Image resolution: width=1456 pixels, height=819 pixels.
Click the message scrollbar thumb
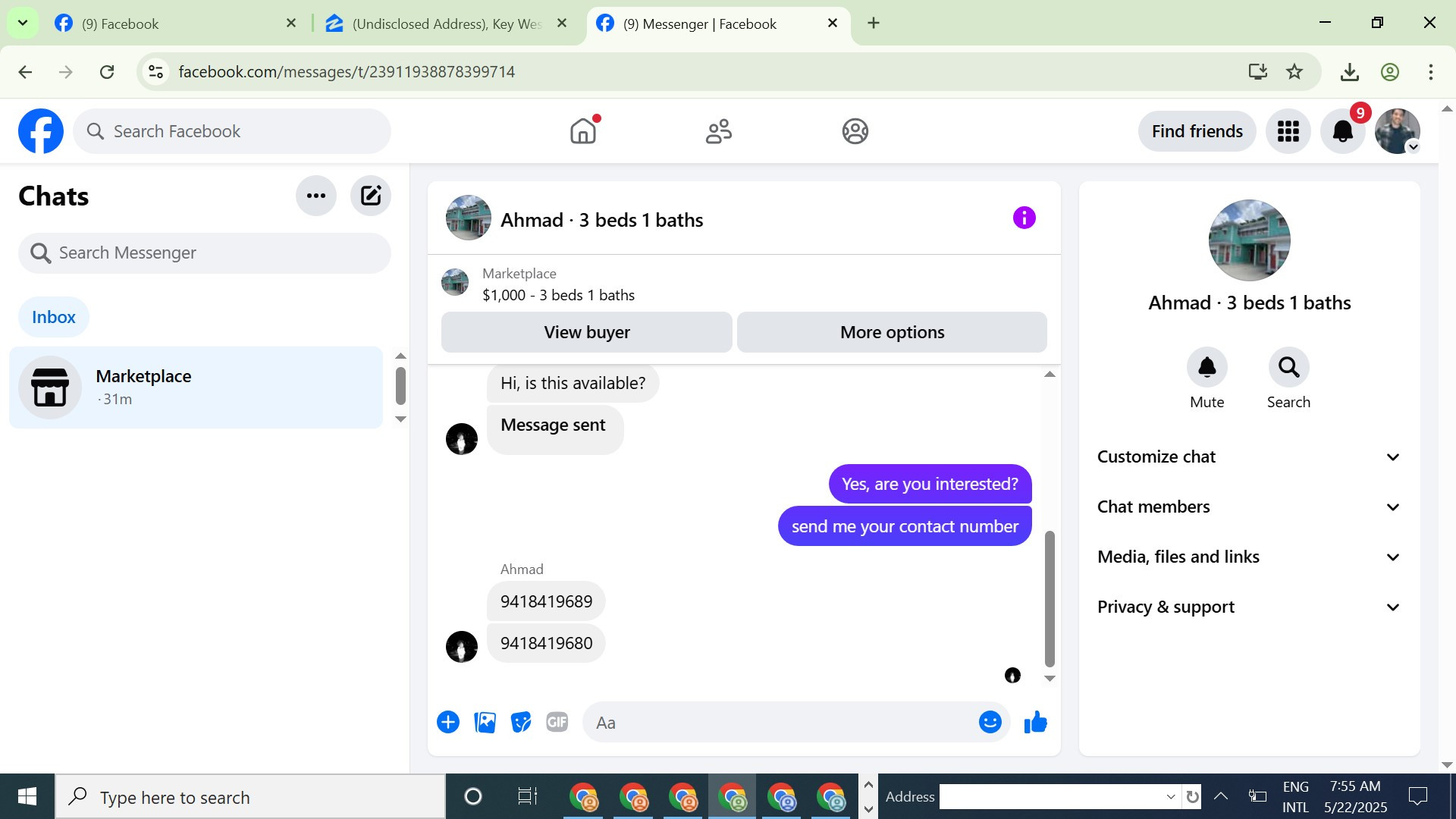[1050, 598]
